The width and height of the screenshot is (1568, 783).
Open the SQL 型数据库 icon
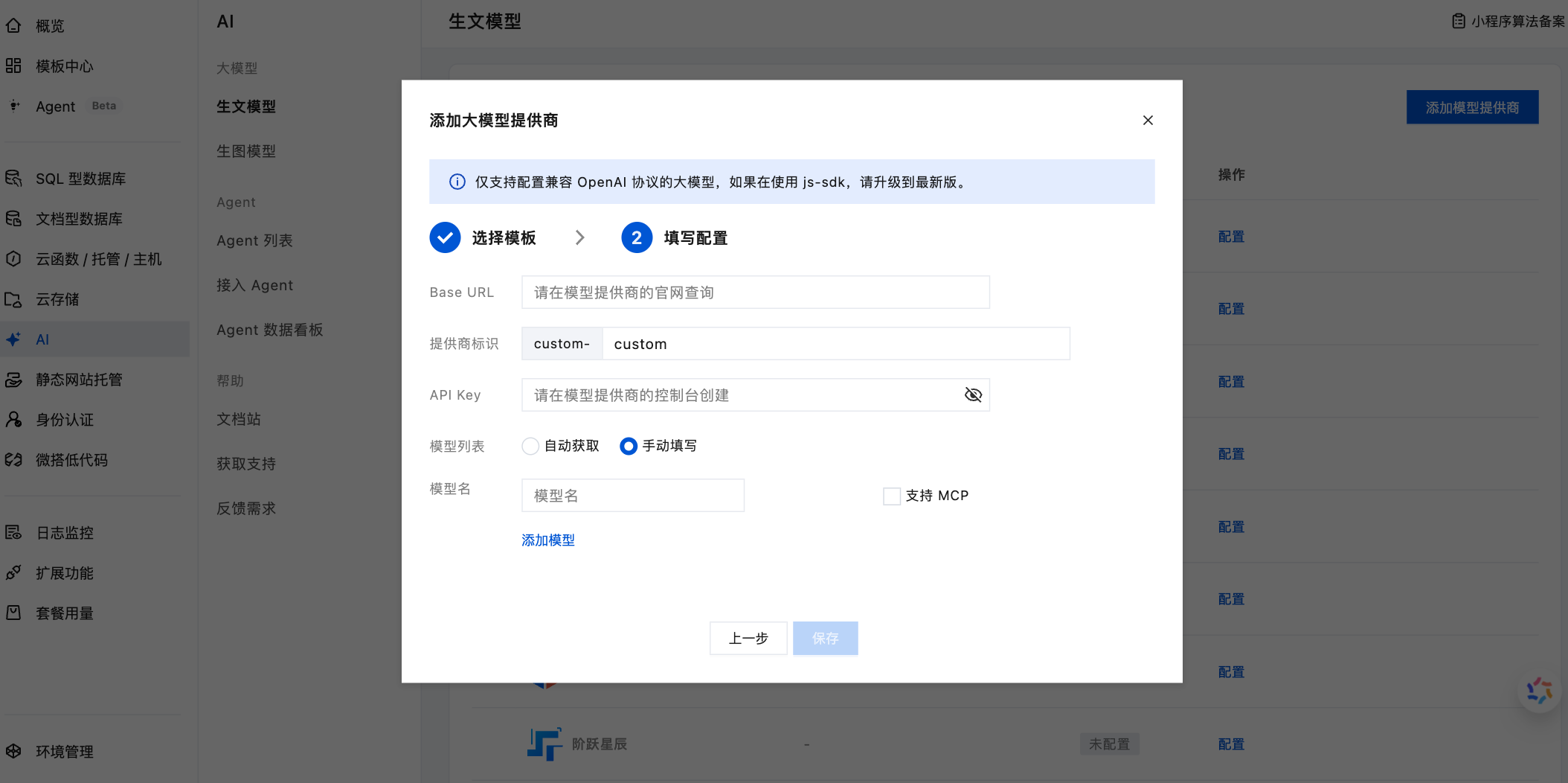click(13, 179)
